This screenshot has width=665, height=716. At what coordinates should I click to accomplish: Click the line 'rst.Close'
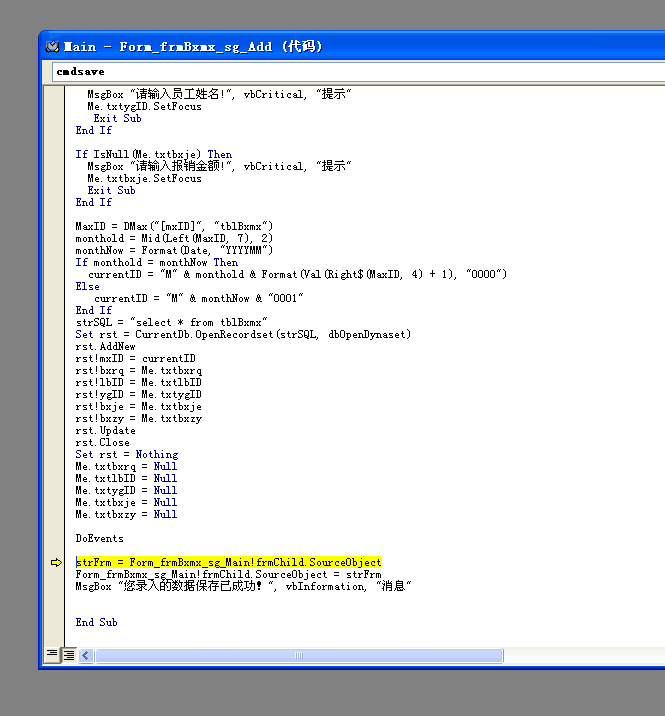[x=102, y=442]
